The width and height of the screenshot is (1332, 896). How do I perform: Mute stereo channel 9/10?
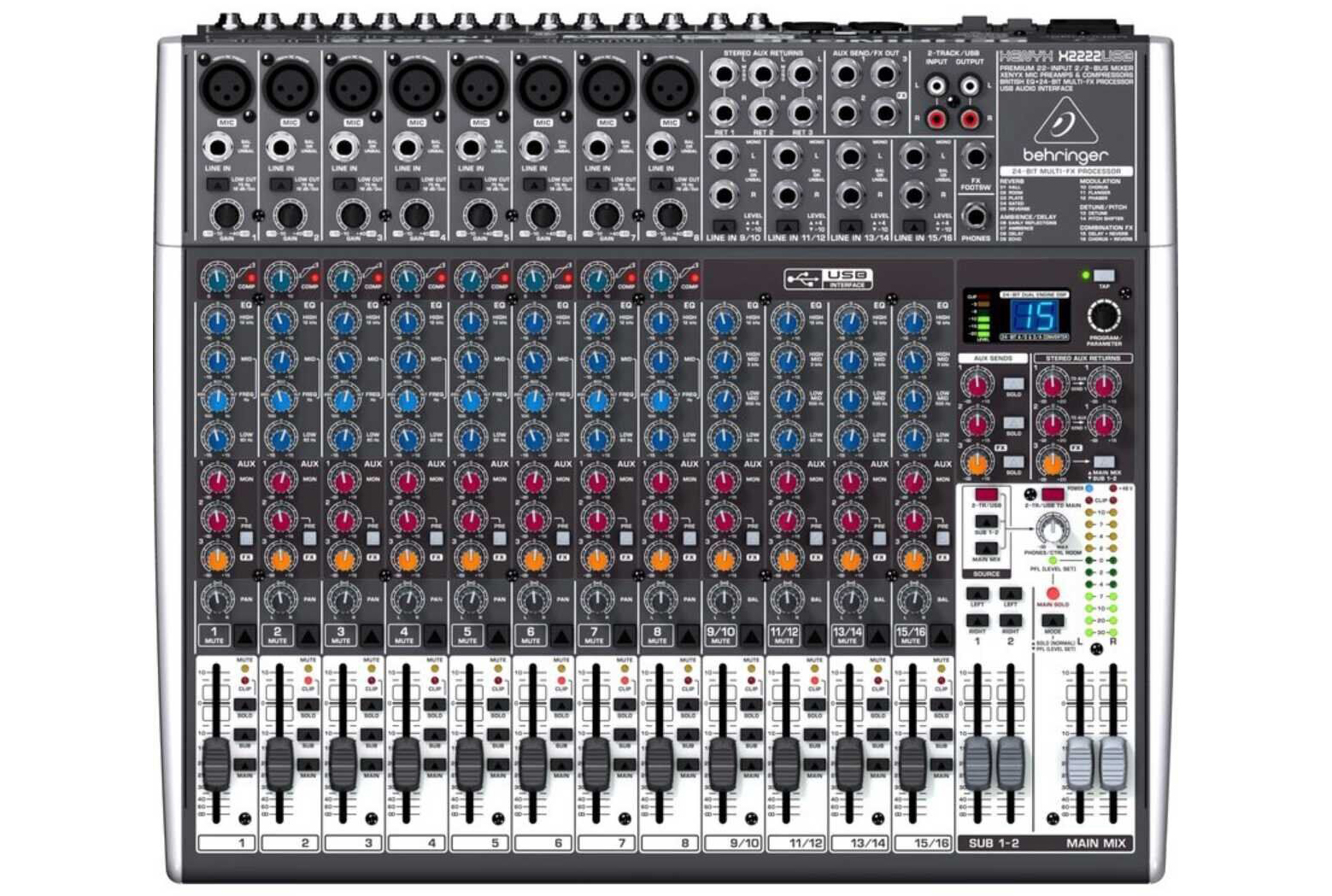750,636
